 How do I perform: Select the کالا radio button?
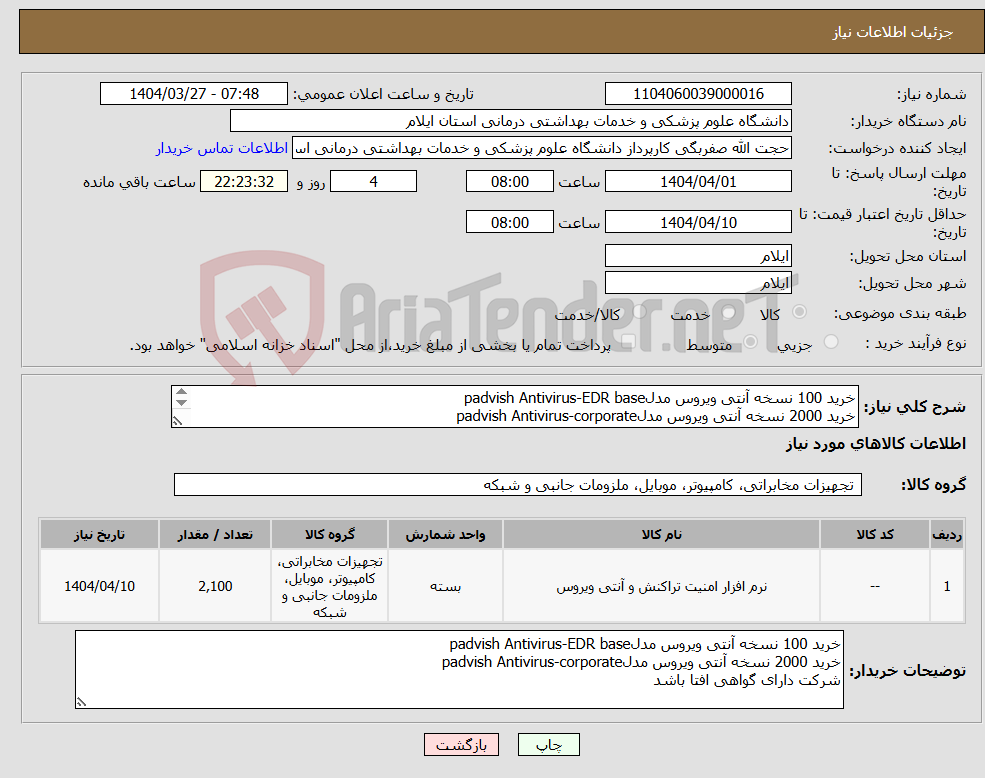click(800, 312)
